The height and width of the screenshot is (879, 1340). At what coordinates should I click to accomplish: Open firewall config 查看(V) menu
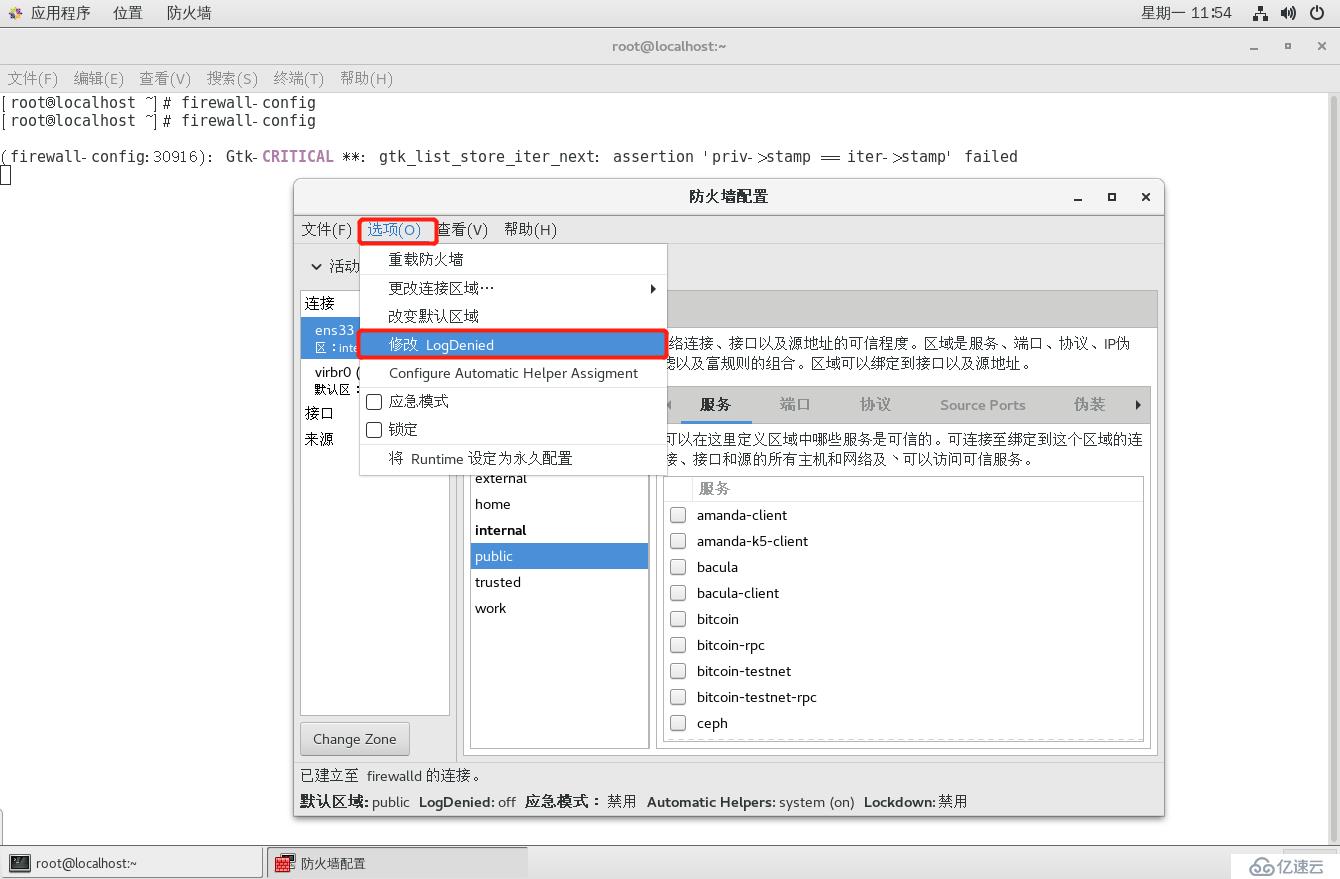tap(462, 230)
